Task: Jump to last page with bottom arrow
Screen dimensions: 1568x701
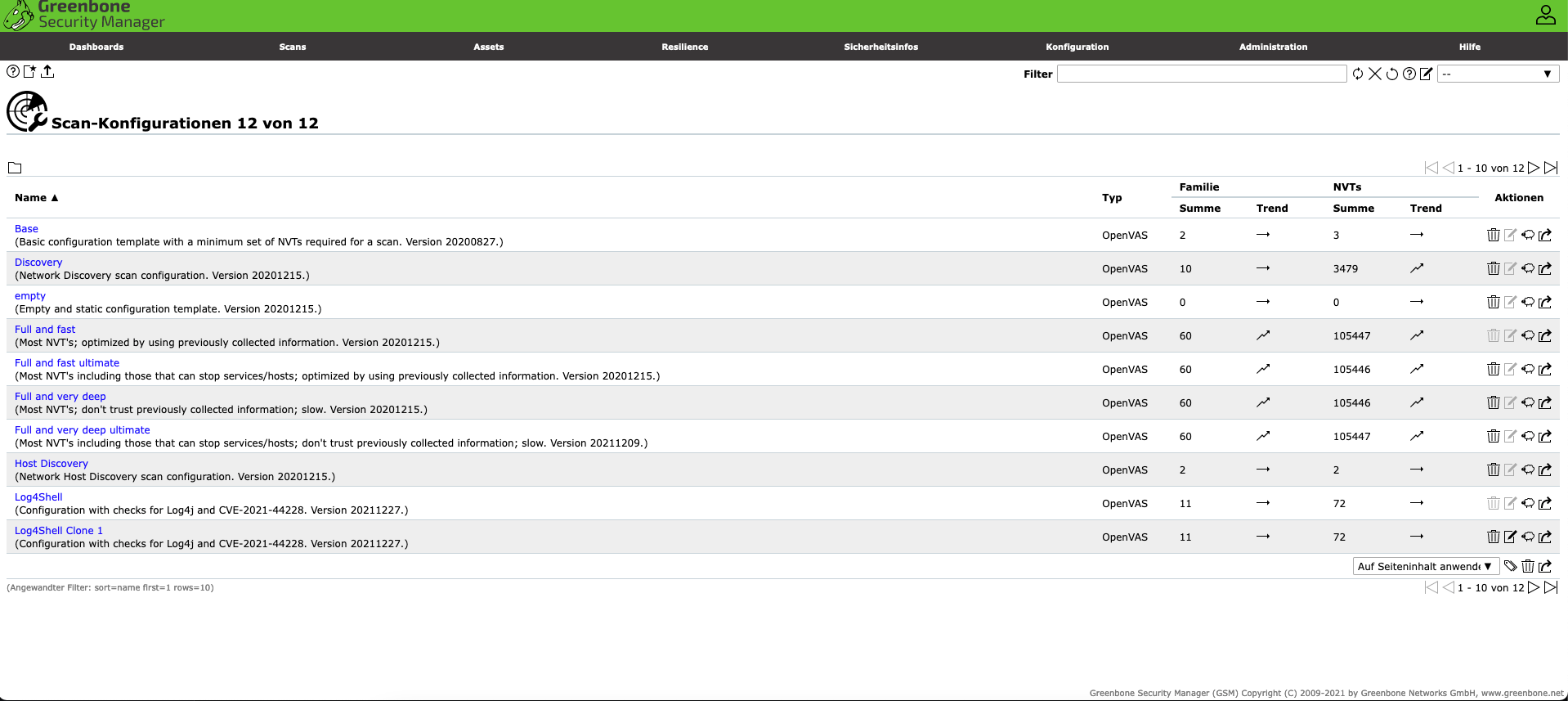Action: [x=1551, y=587]
